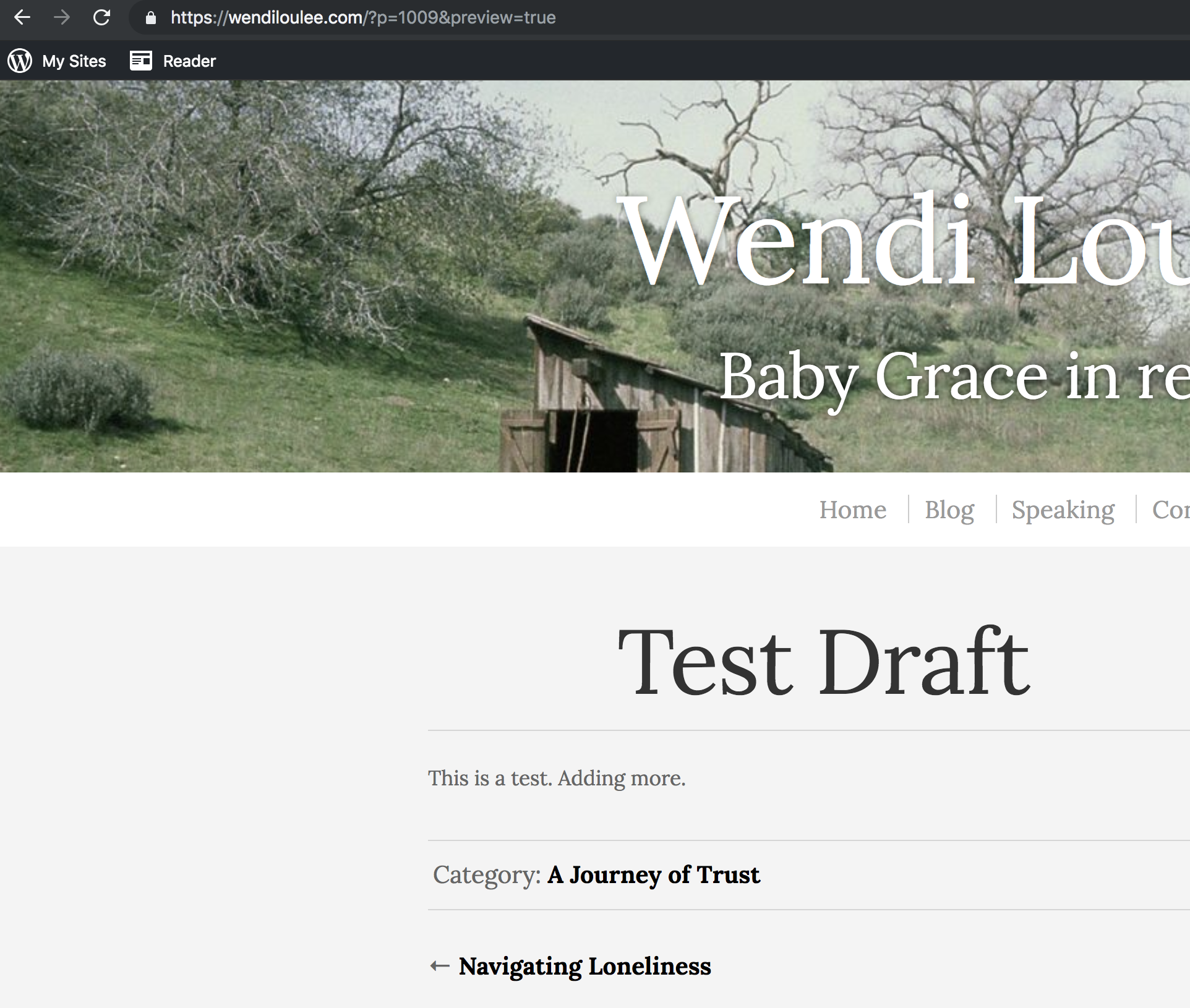Open My Sites in admin bar

point(74,61)
